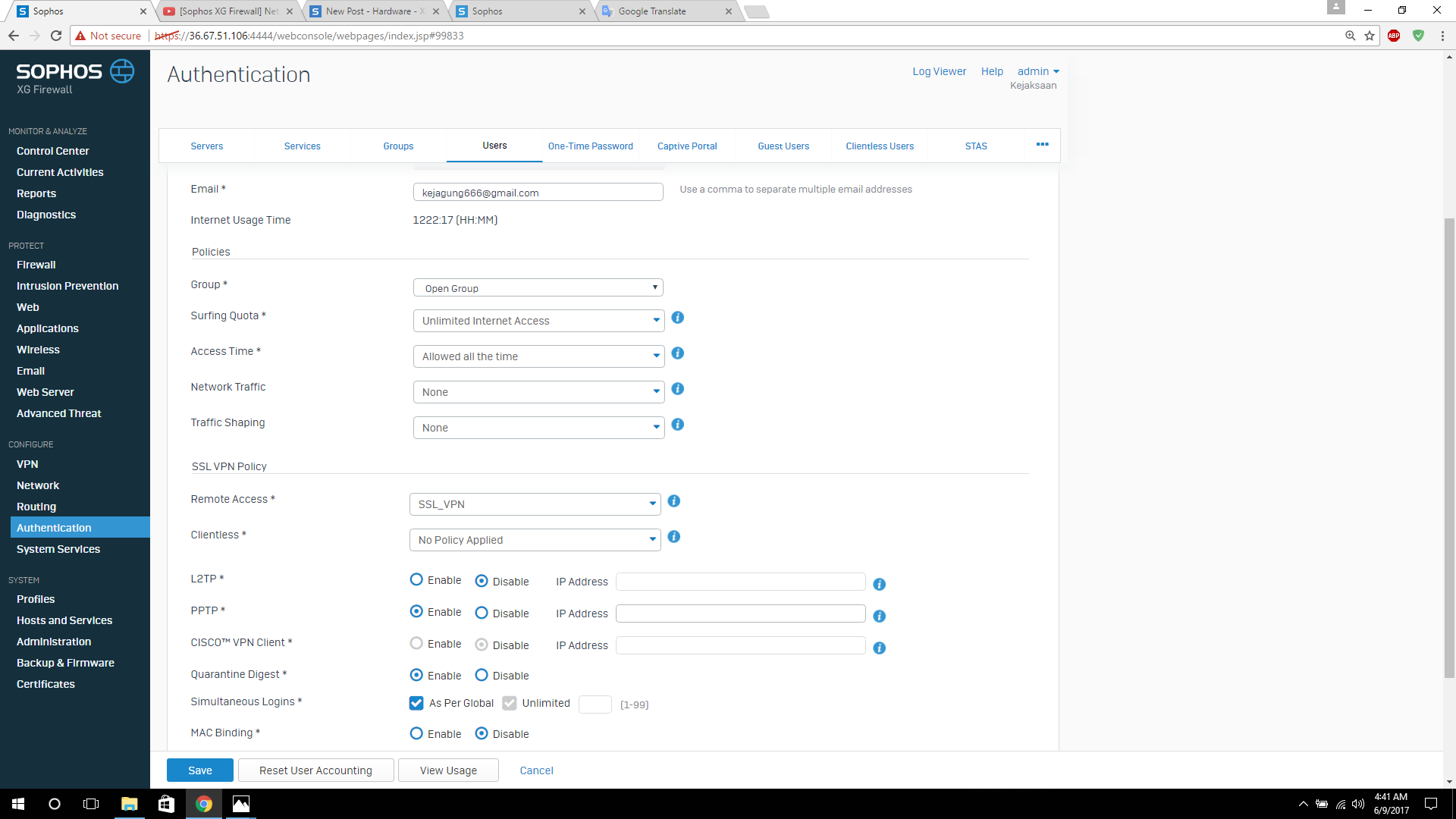Screen dimensions: 1456x819
Task: Go back with the browser back arrow
Action: coord(14,36)
